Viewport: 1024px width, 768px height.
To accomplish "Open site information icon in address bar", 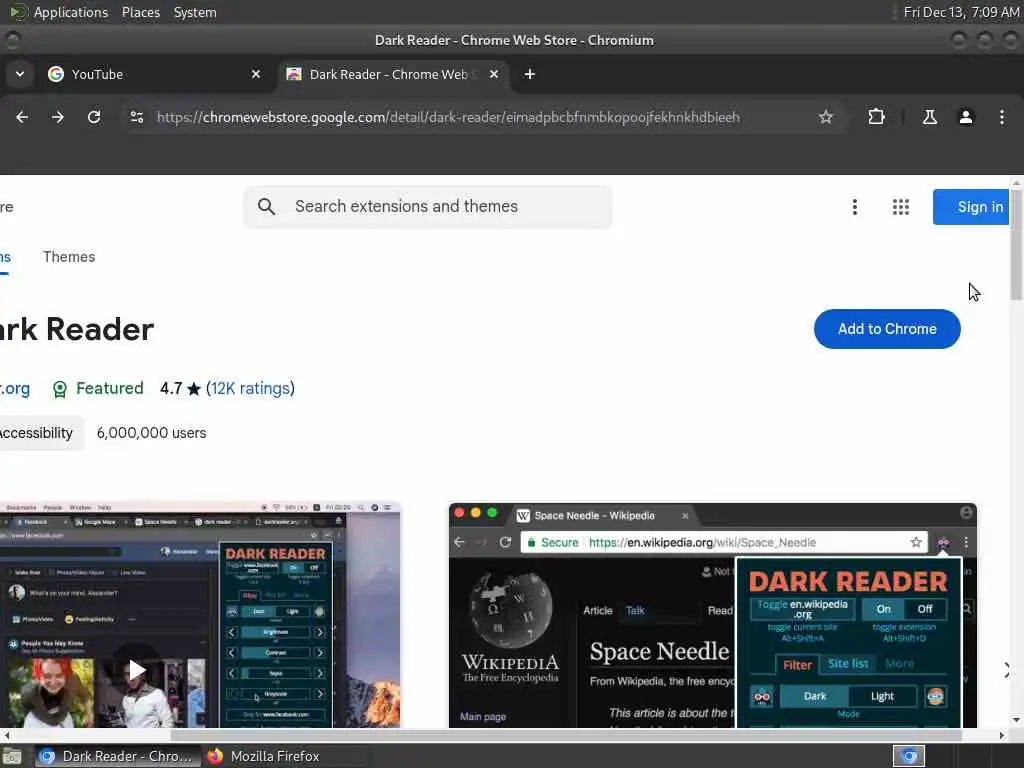I will (x=136, y=117).
